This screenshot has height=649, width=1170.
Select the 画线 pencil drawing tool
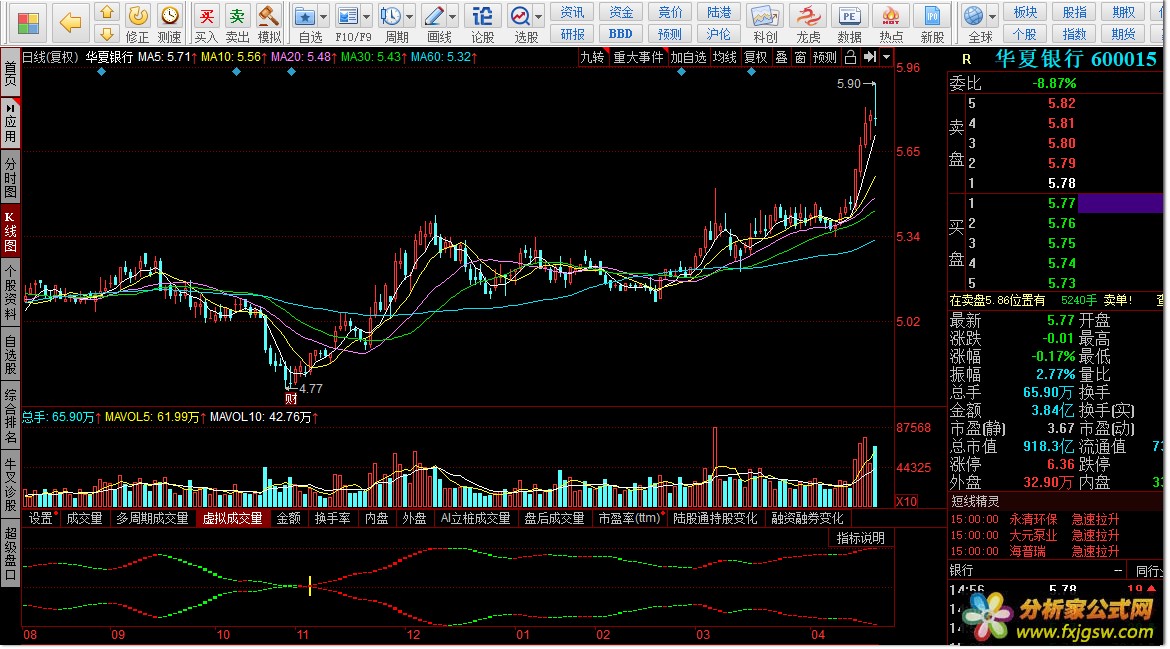pos(434,16)
